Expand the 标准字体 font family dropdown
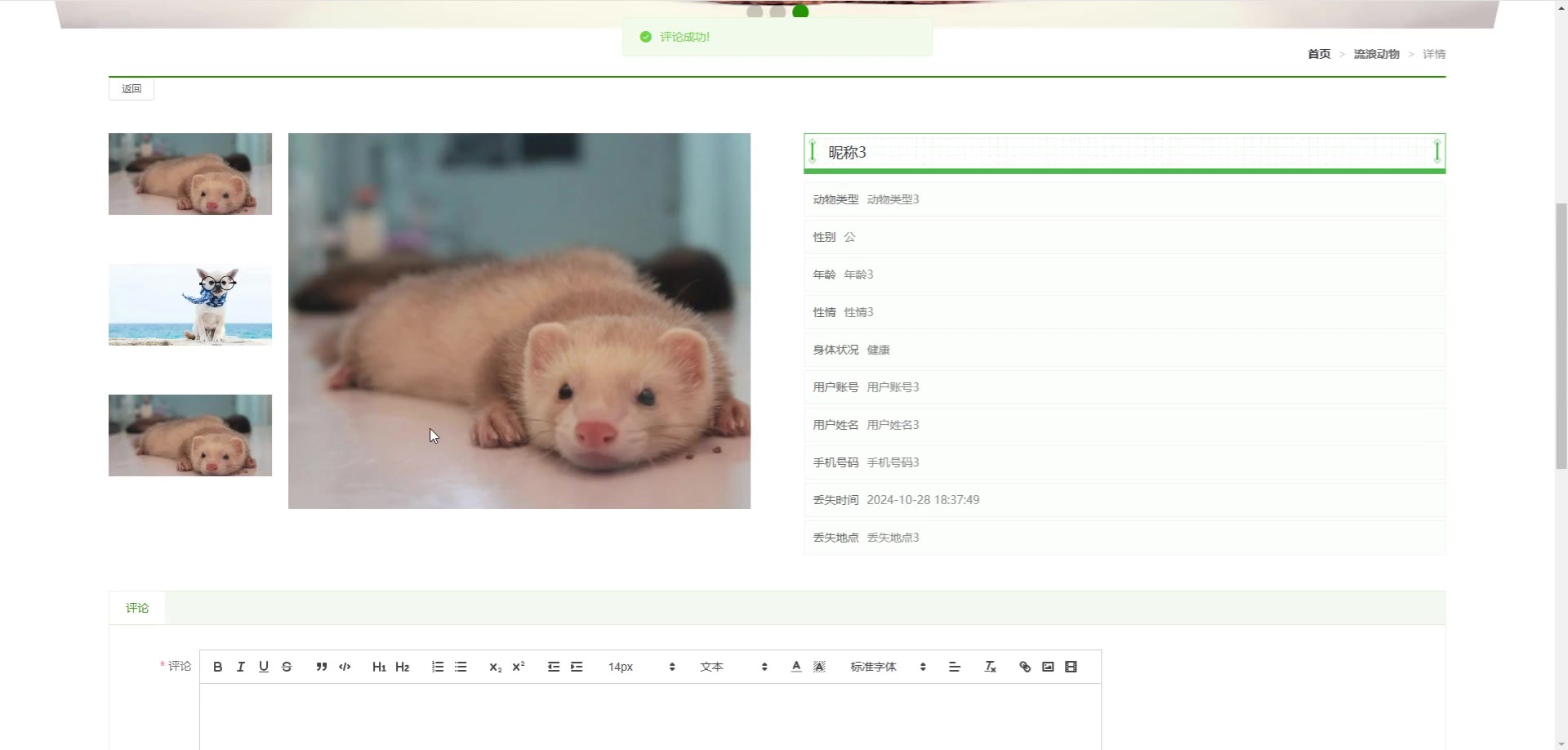The height and width of the screenshot is (750, 1568). pos(887,667)
